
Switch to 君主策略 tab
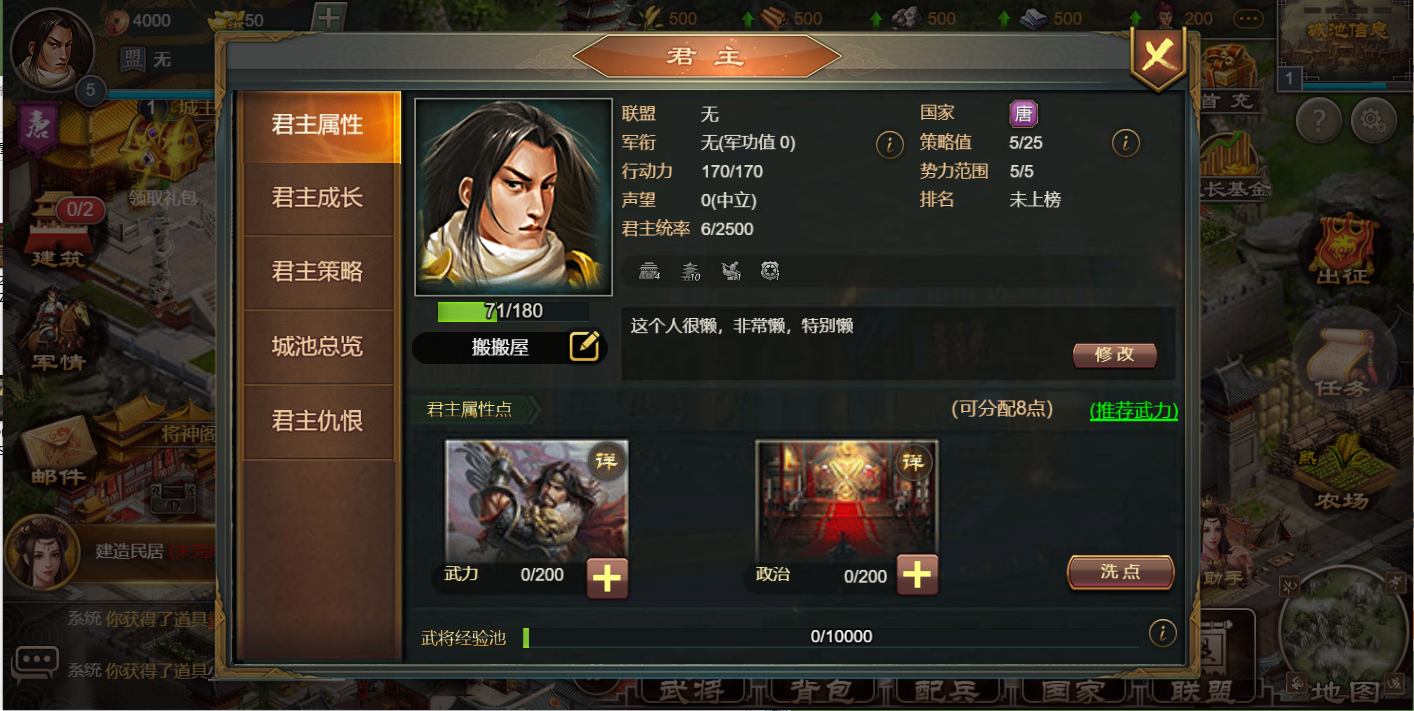tap(318, 272)
